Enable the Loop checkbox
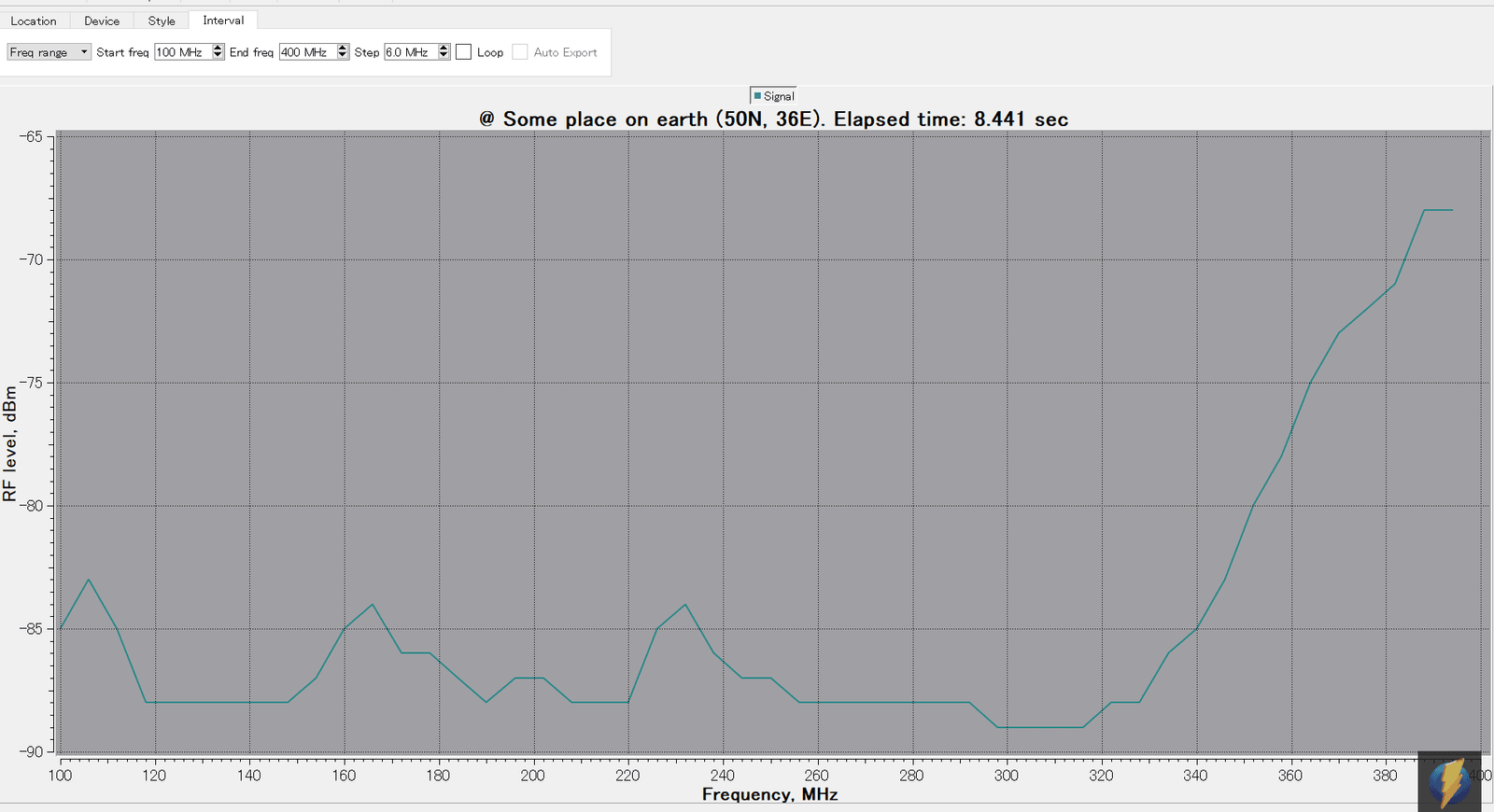This screenshot has height=812, width=1494. (464, 52)
